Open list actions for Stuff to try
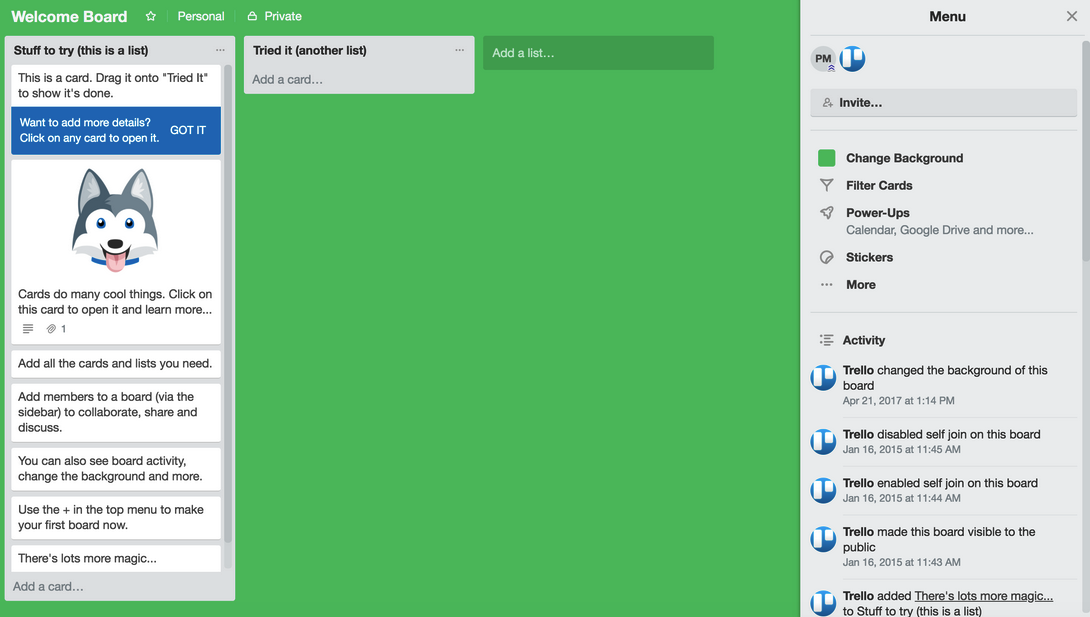1090x617 pixels. coord(220,50)
